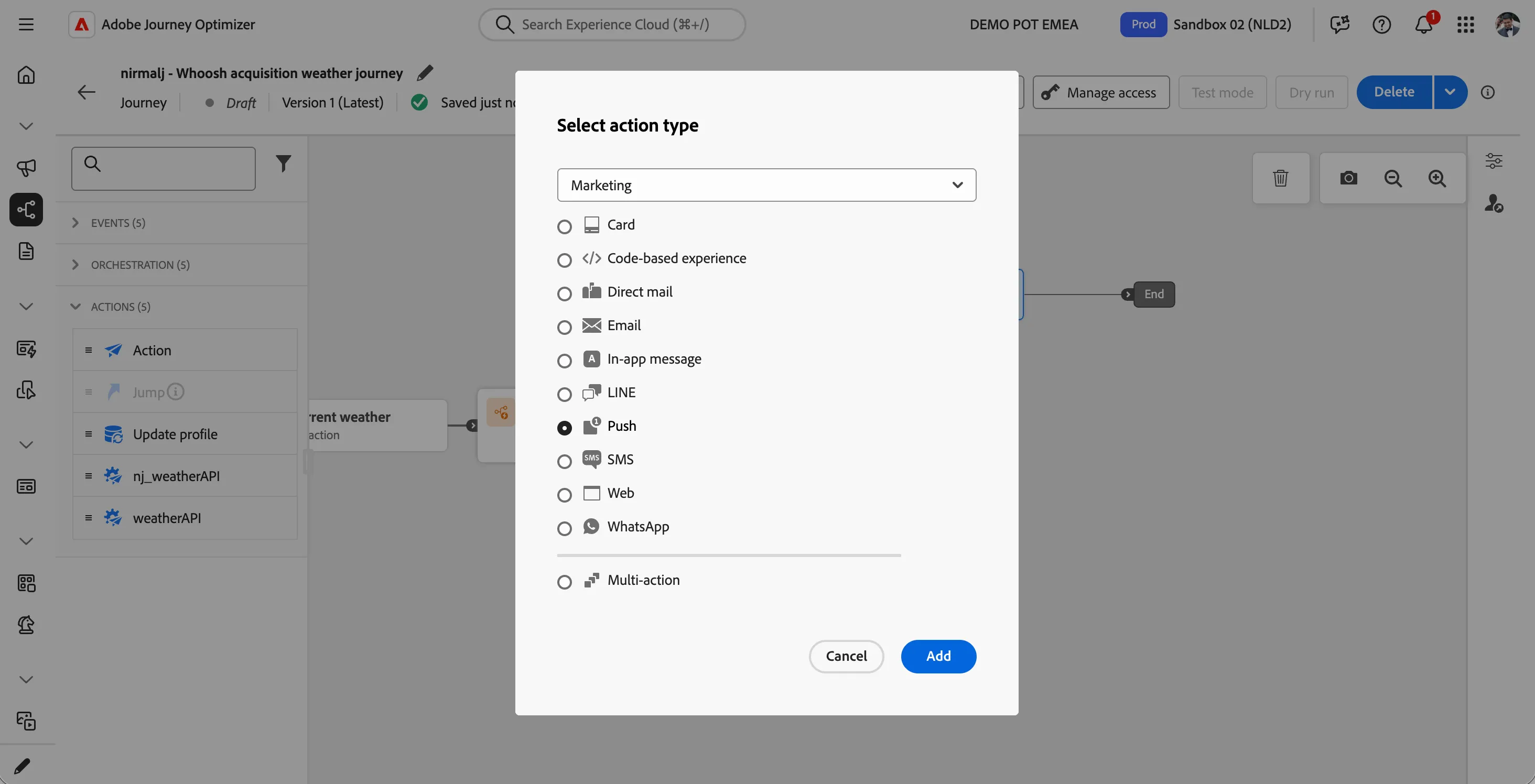Select the weatherAPI action item
This screenshot has height=784, width=1535.
(185, 518)
